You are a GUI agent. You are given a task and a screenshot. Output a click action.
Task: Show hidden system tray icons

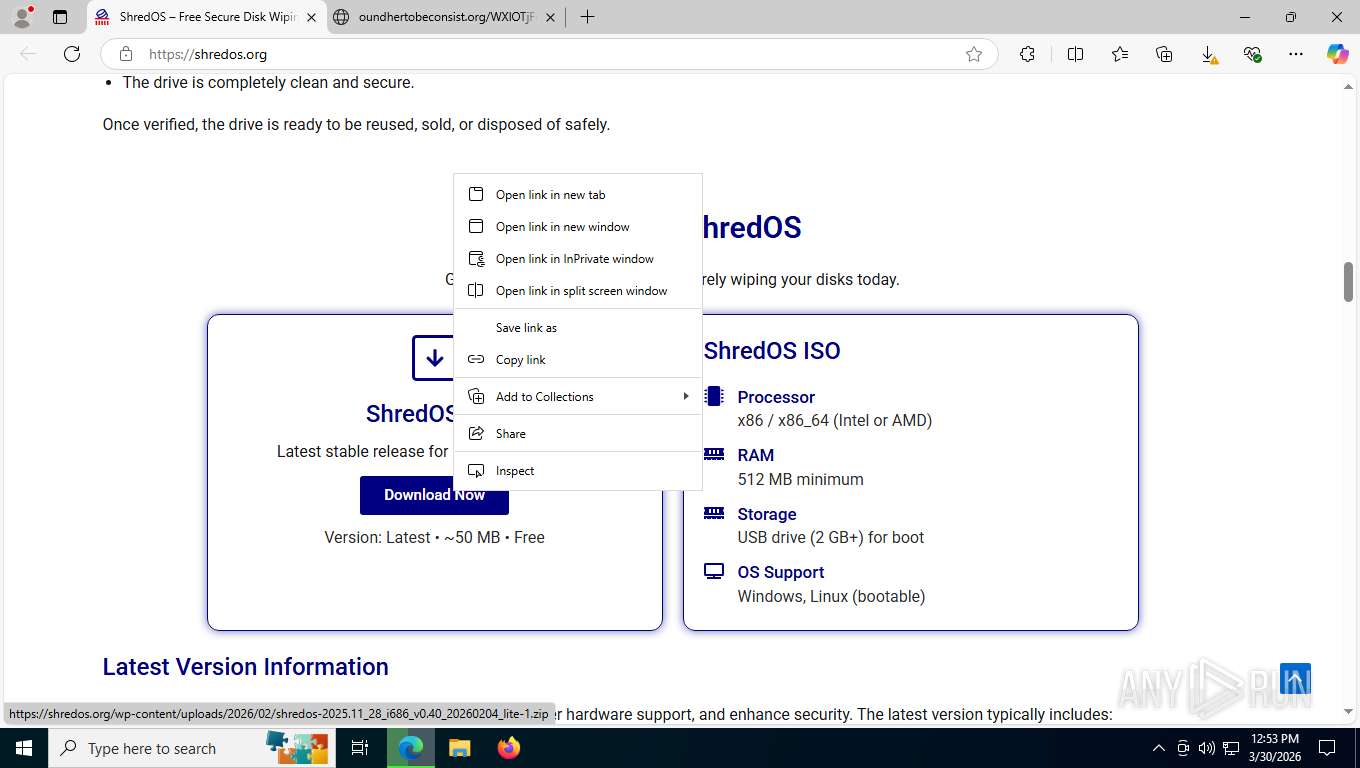point(1159,748)
